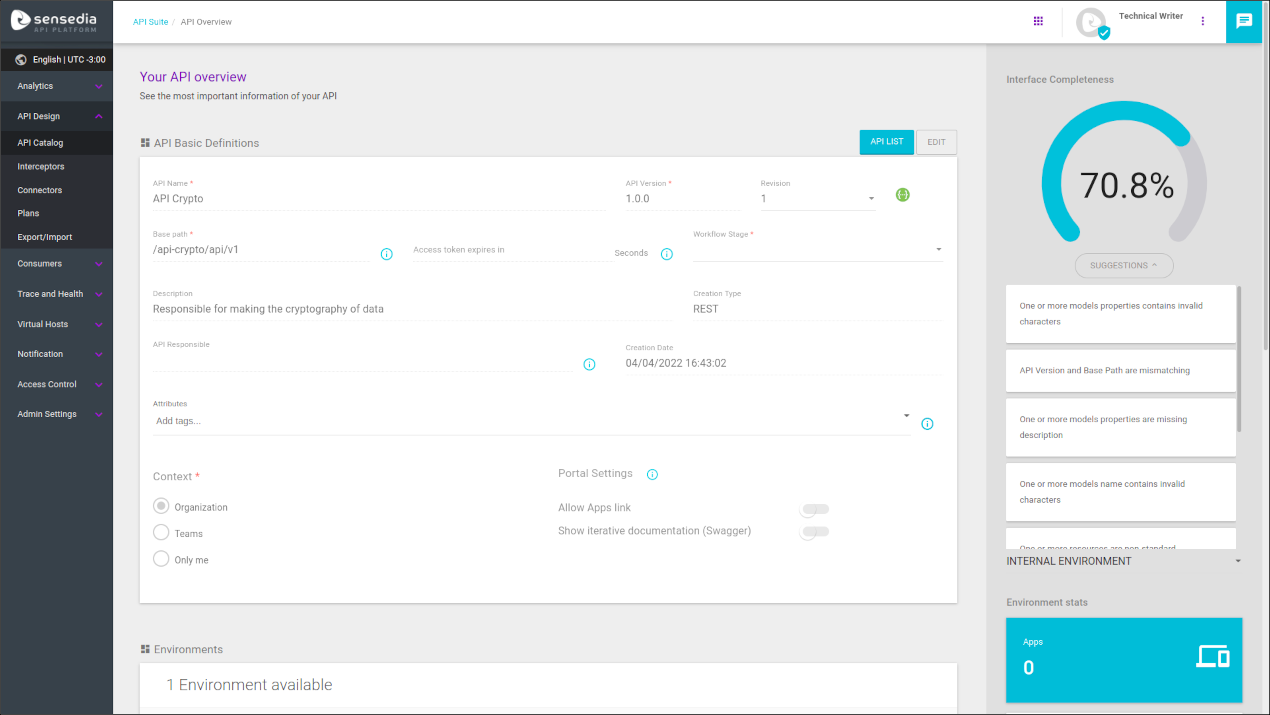Viewport: 1270px width, 715px height.
Task: Click info icon beside API Responsible field
Action: click(x=589, y=364)
